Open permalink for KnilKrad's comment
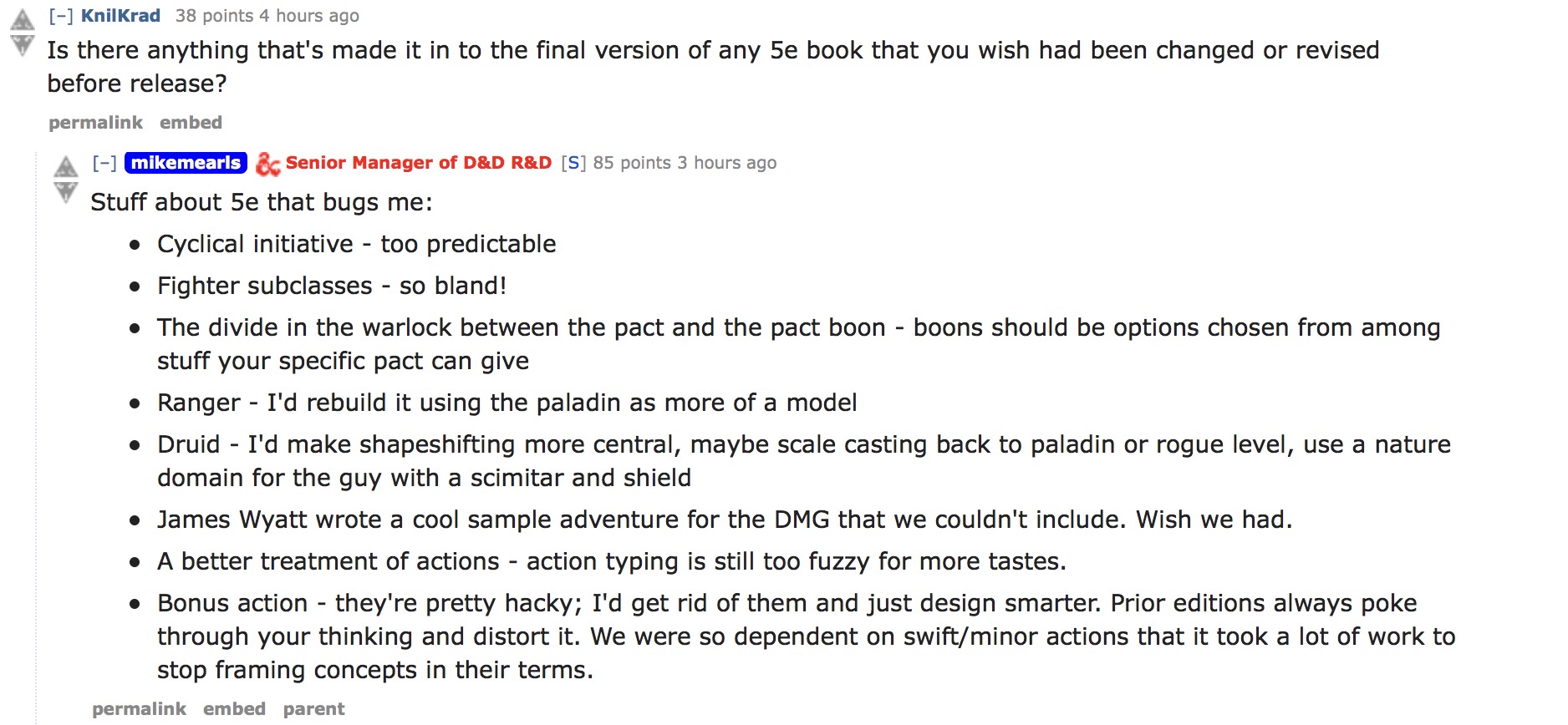 pyautogui.click(x=95, y=123)
